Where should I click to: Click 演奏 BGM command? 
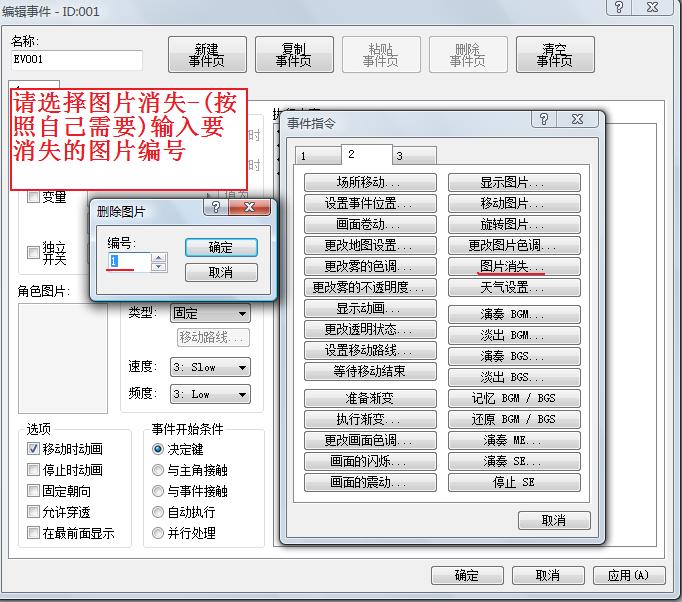click(x=514, y=314)
